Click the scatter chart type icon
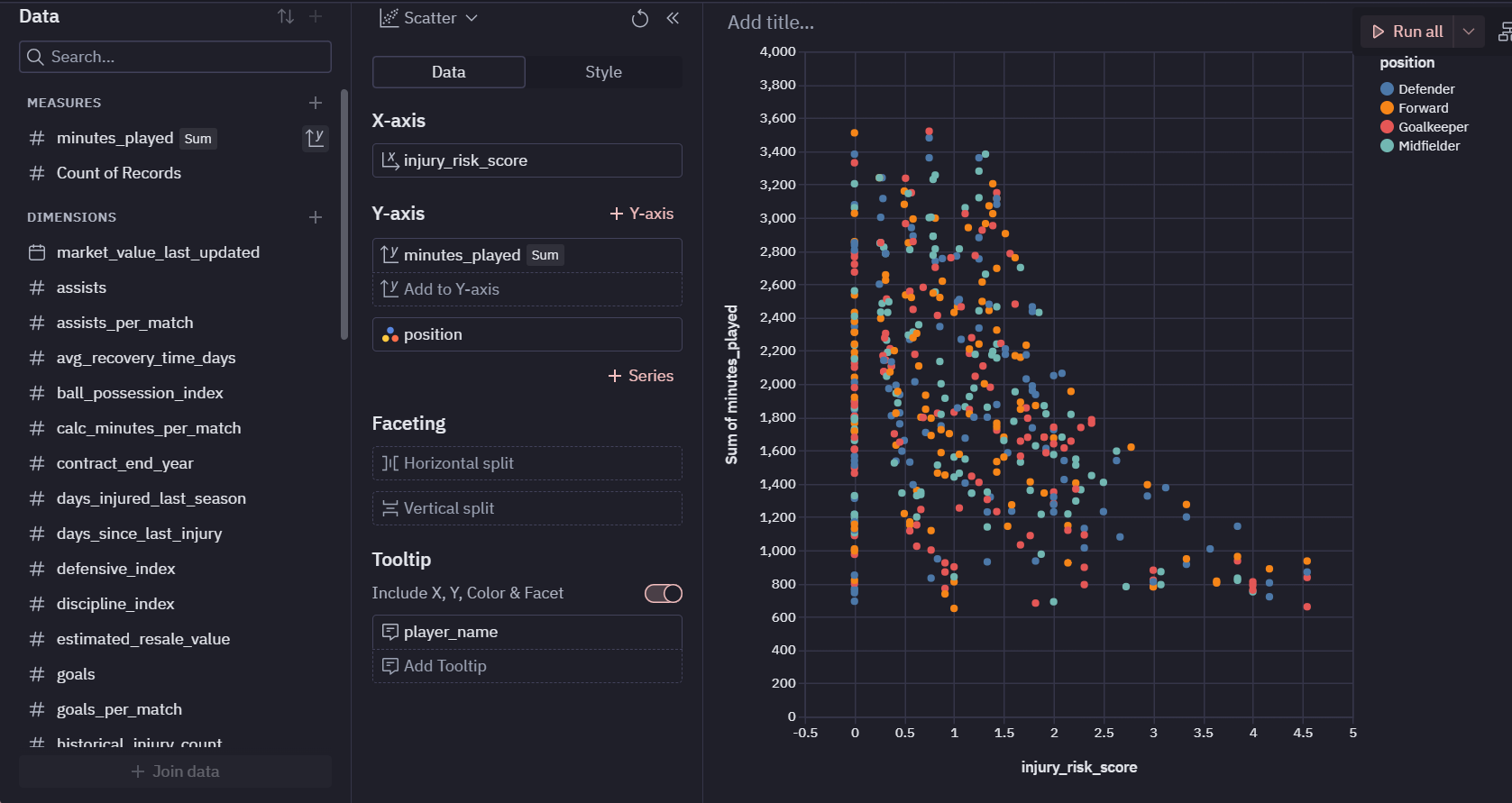 pos(389,18)
